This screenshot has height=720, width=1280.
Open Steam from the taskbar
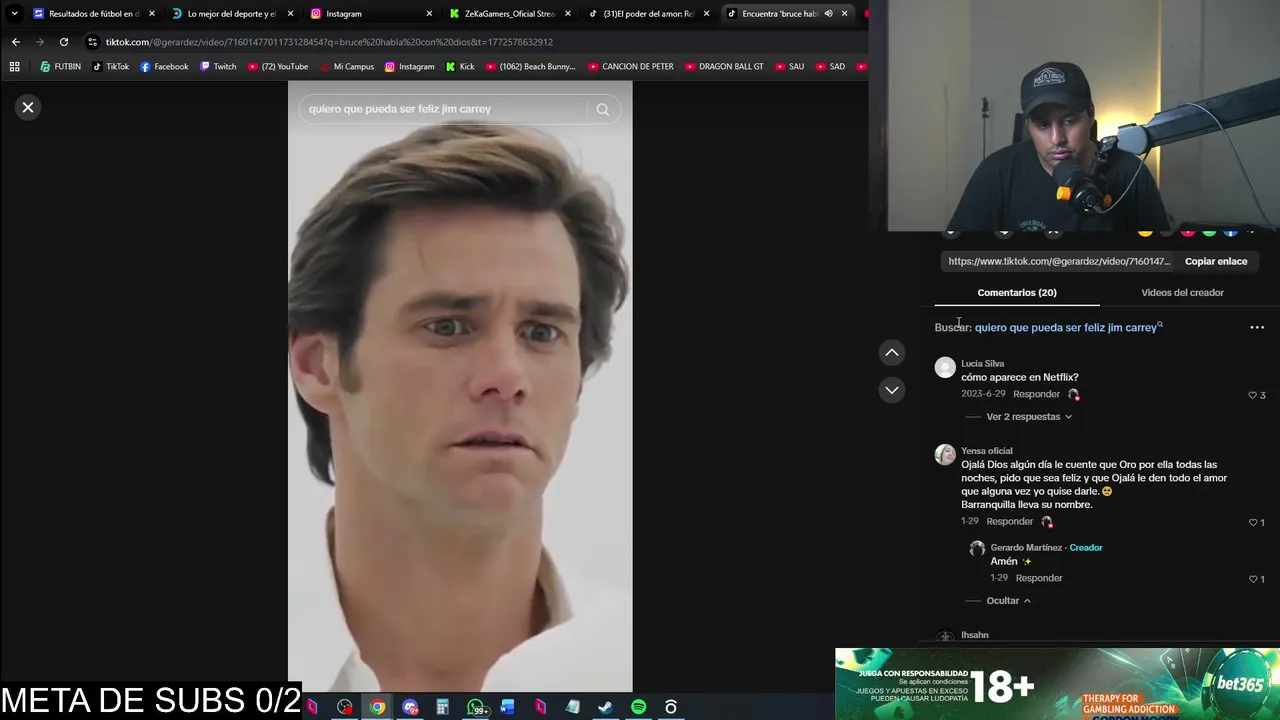605,707
